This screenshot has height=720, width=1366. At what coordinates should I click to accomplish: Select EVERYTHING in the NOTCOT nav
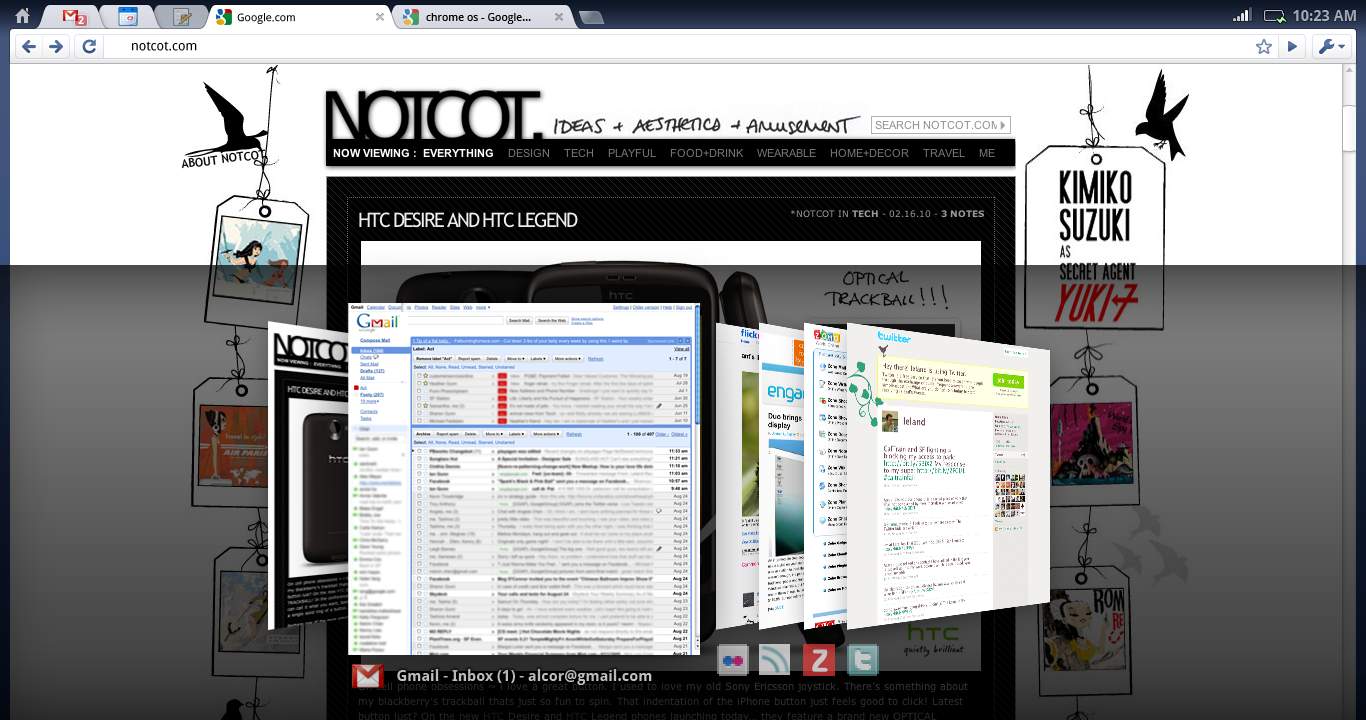[458, 153]
